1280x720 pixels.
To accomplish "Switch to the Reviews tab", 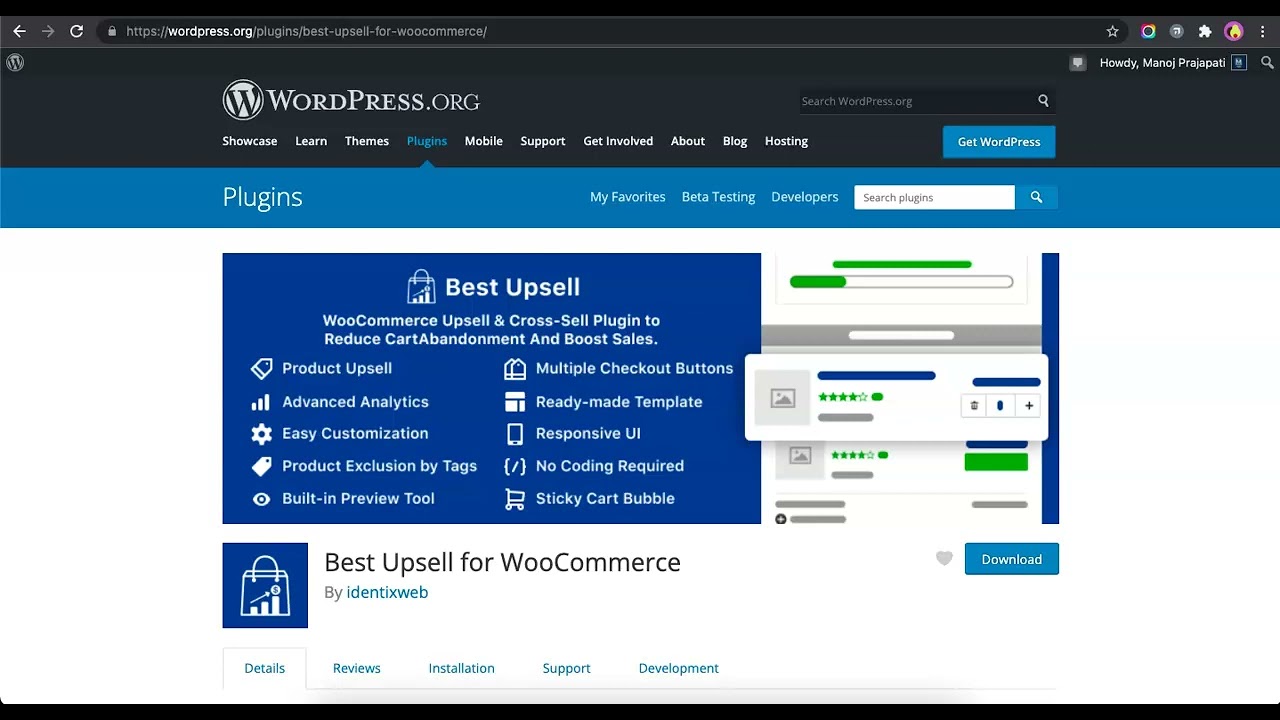I will pos(357,668).
